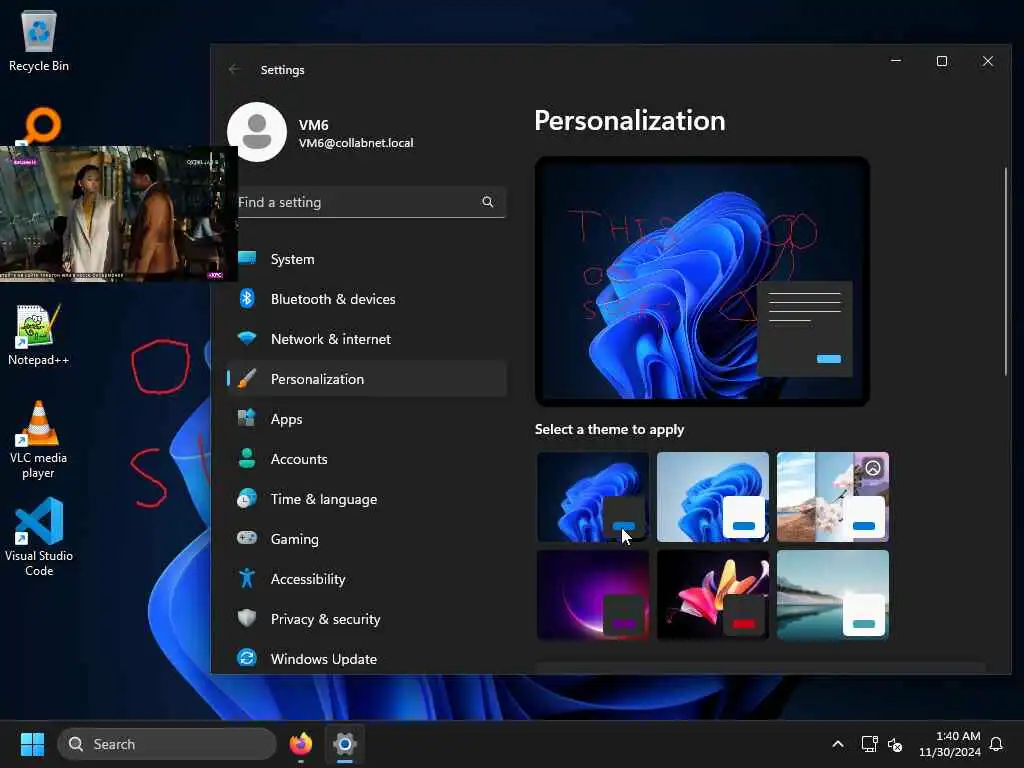The width and height of the screenshot is (1024, 768).
Task: Click the System monitor icon in Settings sidebar
Action: click(247, 259)
